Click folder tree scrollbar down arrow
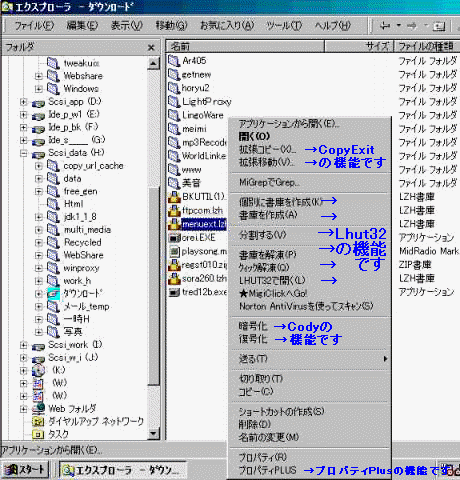 pos(153,433)
